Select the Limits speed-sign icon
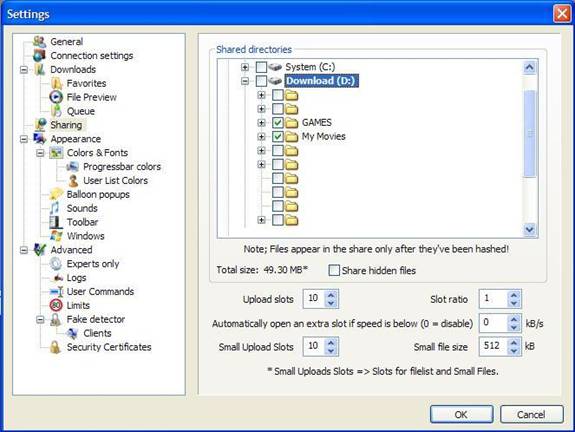The width and height of the screenshot is (575, 432). coord(56,305)
